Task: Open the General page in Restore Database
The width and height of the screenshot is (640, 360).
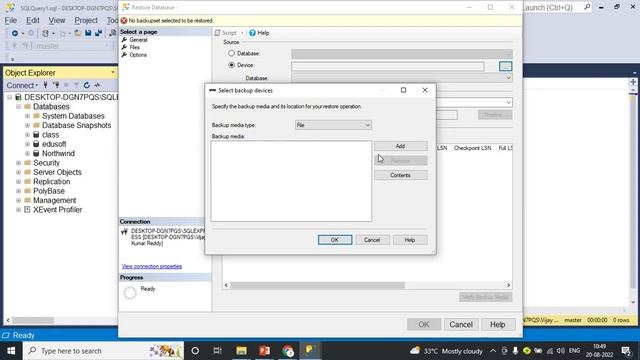Action: click(138, 40)
